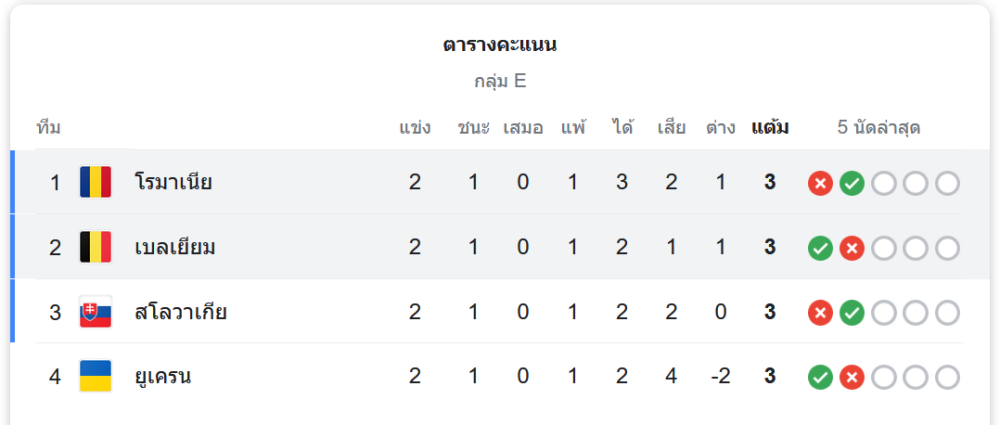This screenshot has height=425, width=1000.
Task: Click the 5 นัดล่าสุด column header
Action: 879,128
